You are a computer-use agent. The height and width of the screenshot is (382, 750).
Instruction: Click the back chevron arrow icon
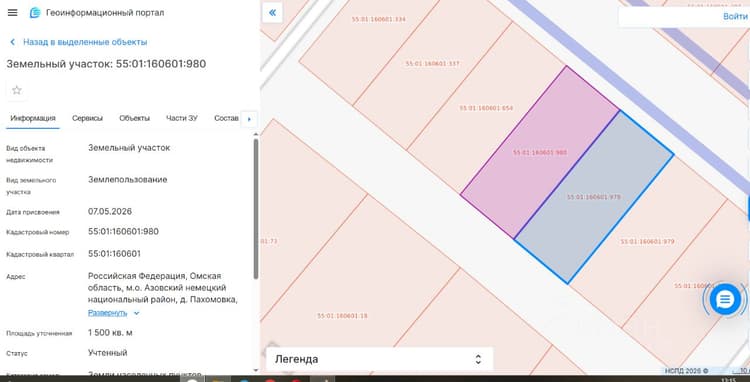(12, 42)
